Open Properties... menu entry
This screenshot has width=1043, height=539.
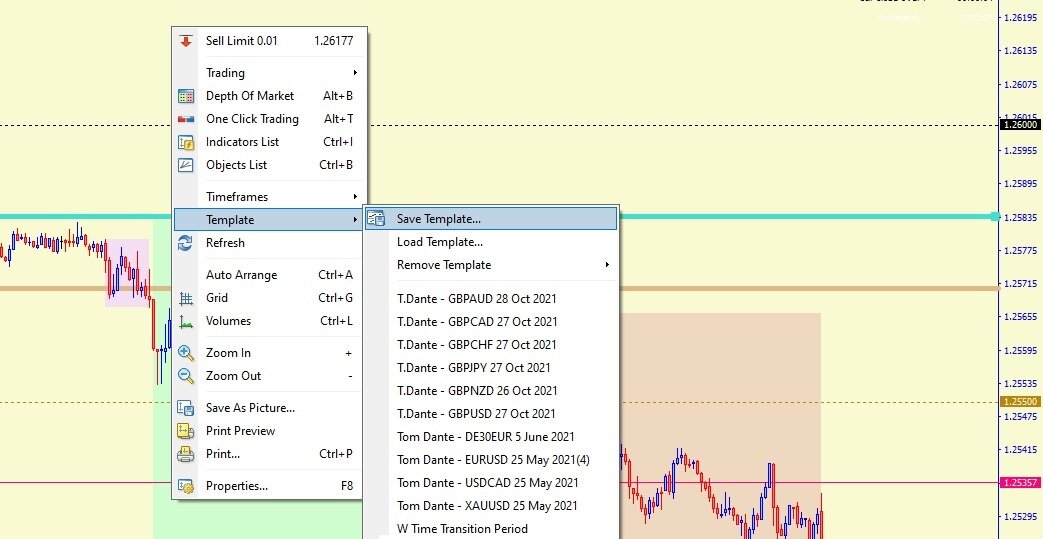click(269, 486)
